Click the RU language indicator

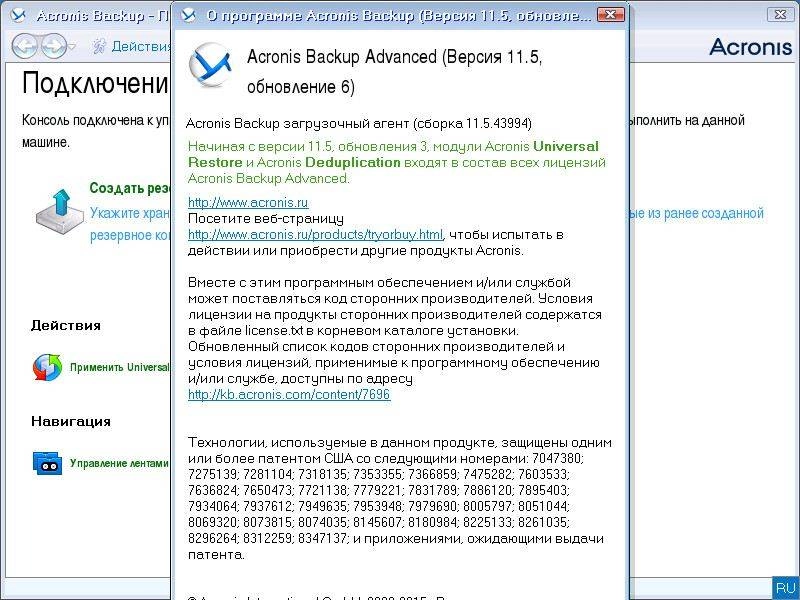786,588
